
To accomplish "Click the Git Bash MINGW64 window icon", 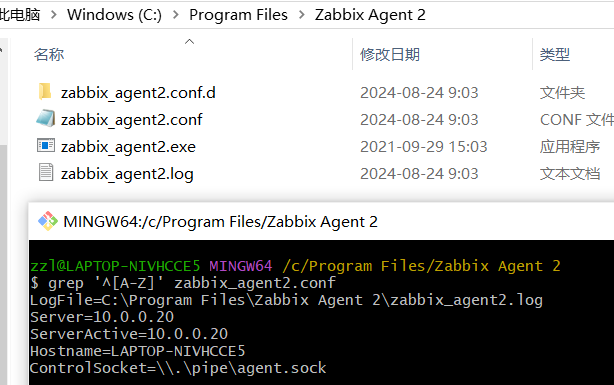I will (47, 221).
